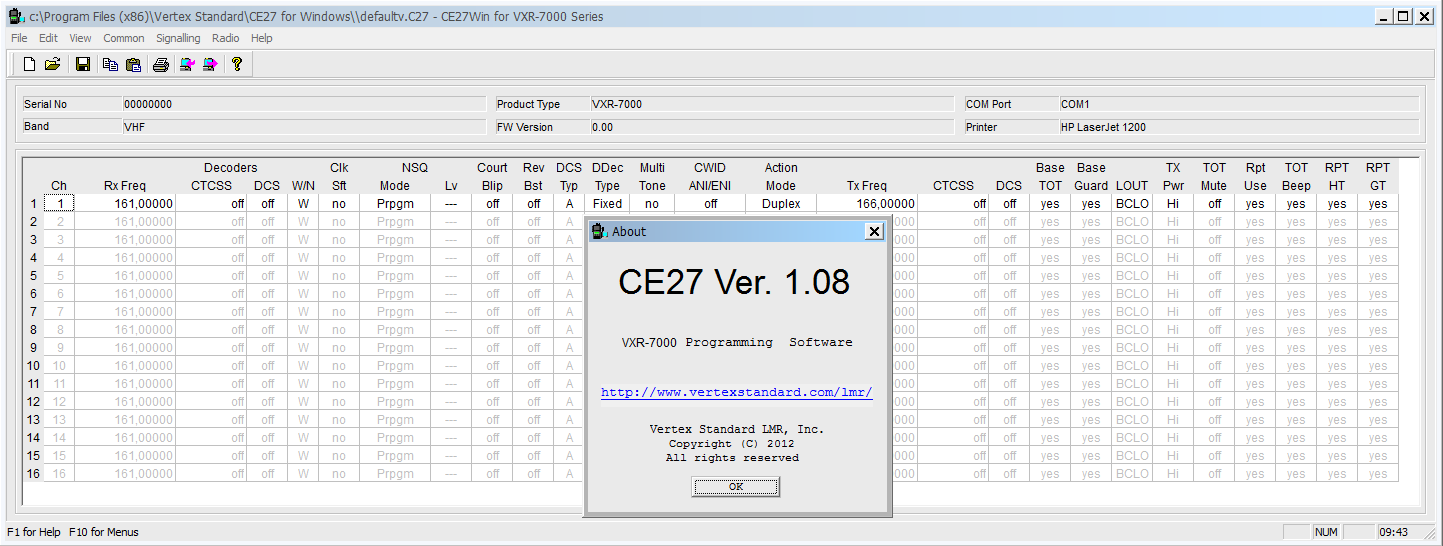Open the Help menu
Image resolution: width=1443 pixels, height=546 pixels.
(262, 38)
